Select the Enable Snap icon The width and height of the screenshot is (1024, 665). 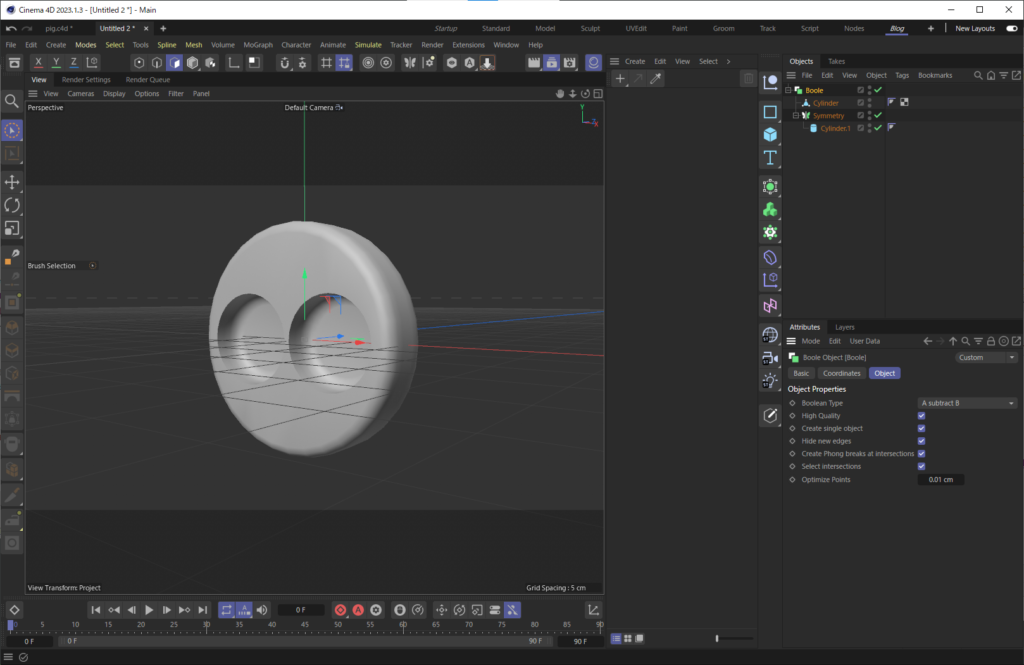tap(284, 61)
